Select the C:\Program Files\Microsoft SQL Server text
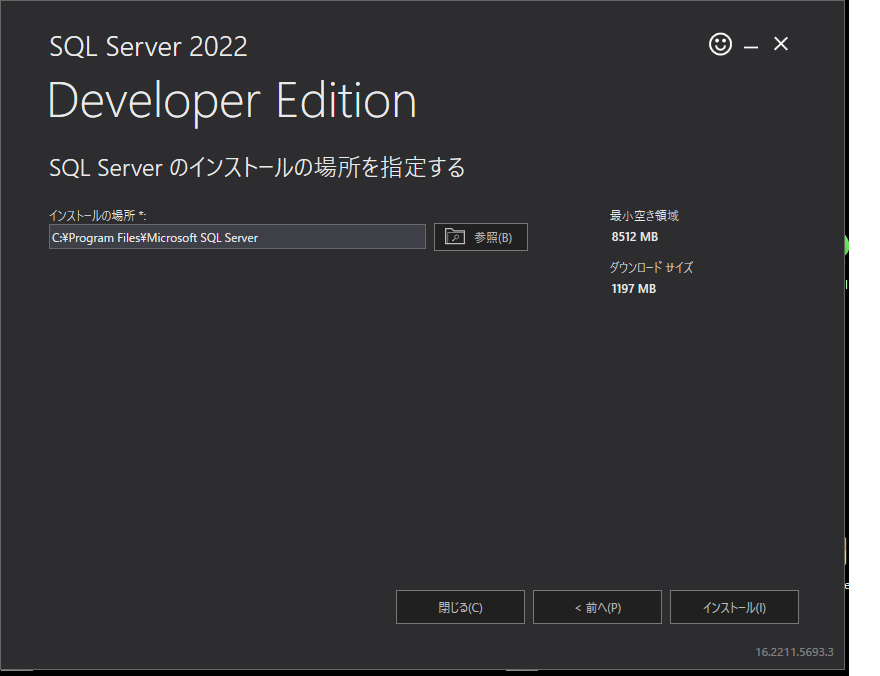This screenshot has width=880, height=676. (x=157, y=237)
